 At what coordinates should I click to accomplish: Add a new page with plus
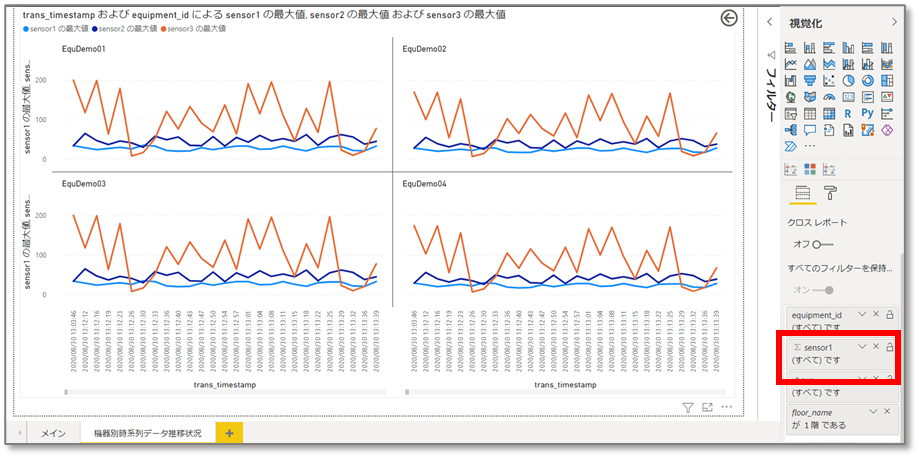(229, 433)
